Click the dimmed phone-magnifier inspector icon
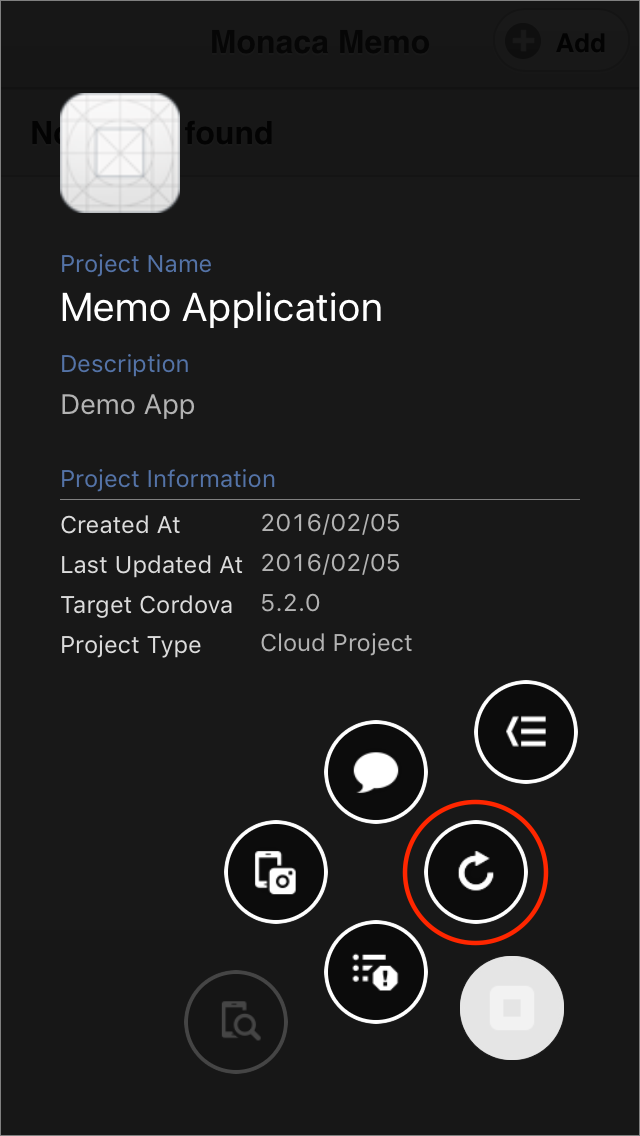 (x=236, y=1022)
